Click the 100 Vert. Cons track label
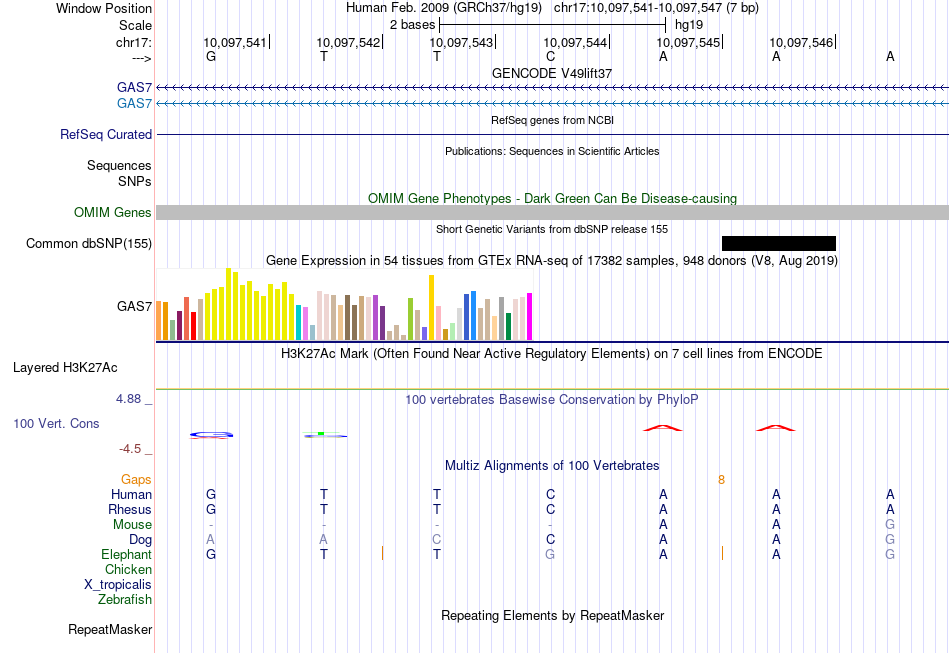Image resolution: width=950 pixels, height=653 pixels. point(56,423)
